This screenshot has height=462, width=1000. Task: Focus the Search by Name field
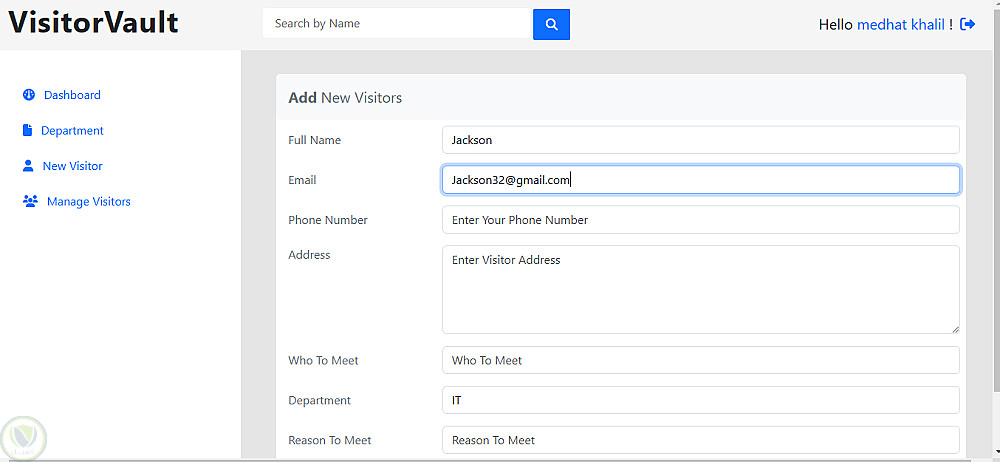pos(397,23)
